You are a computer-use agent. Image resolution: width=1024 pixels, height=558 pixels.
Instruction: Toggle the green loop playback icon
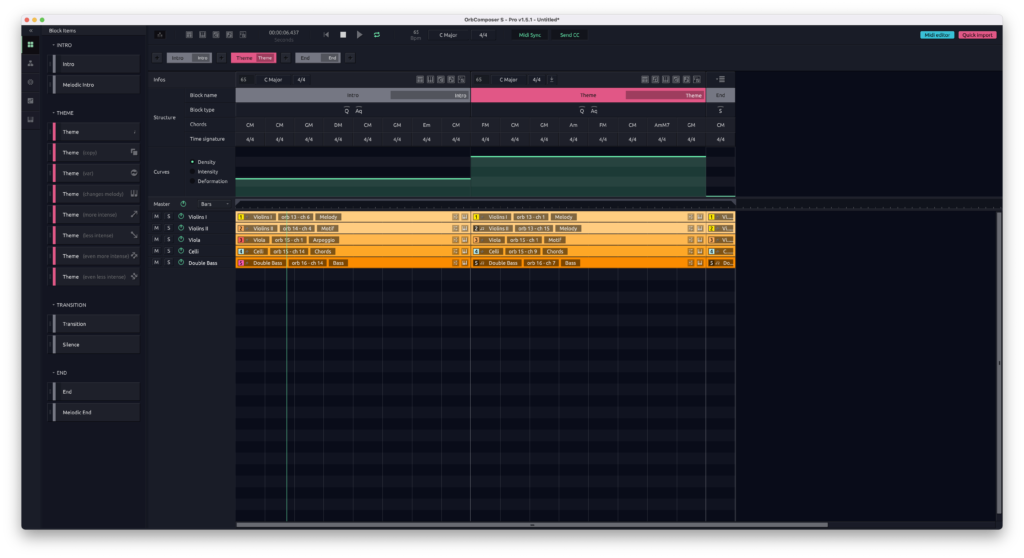pos(377,35)
